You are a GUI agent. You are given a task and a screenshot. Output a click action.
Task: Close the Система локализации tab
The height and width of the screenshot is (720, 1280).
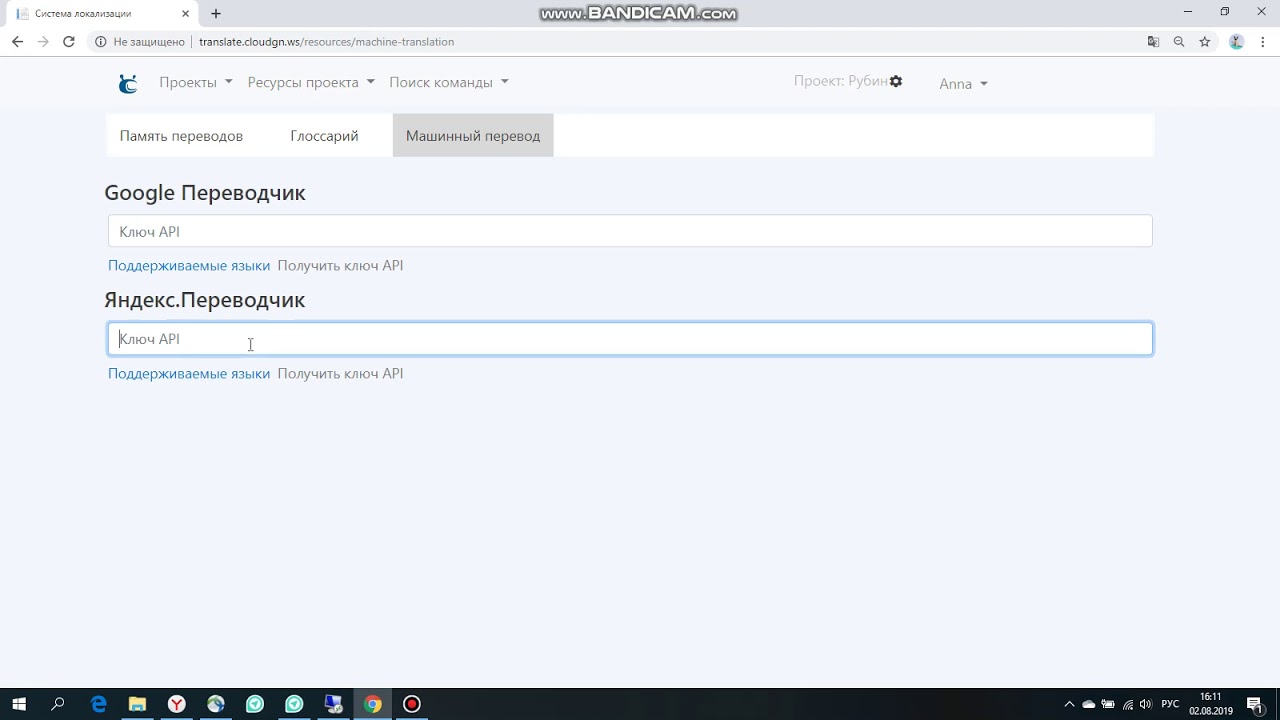[x=185, y=14]
